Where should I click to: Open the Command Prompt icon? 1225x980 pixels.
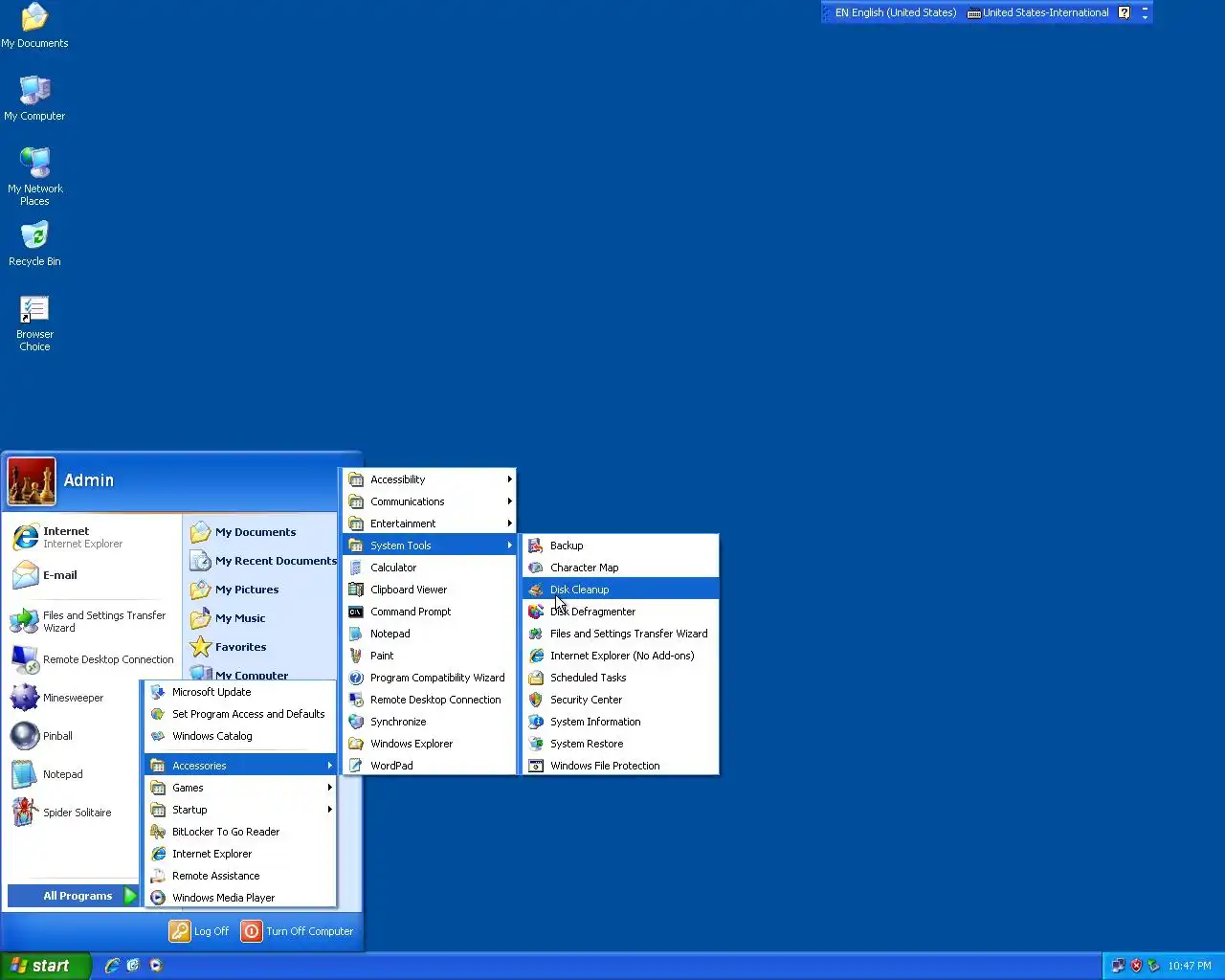(356, 612)
